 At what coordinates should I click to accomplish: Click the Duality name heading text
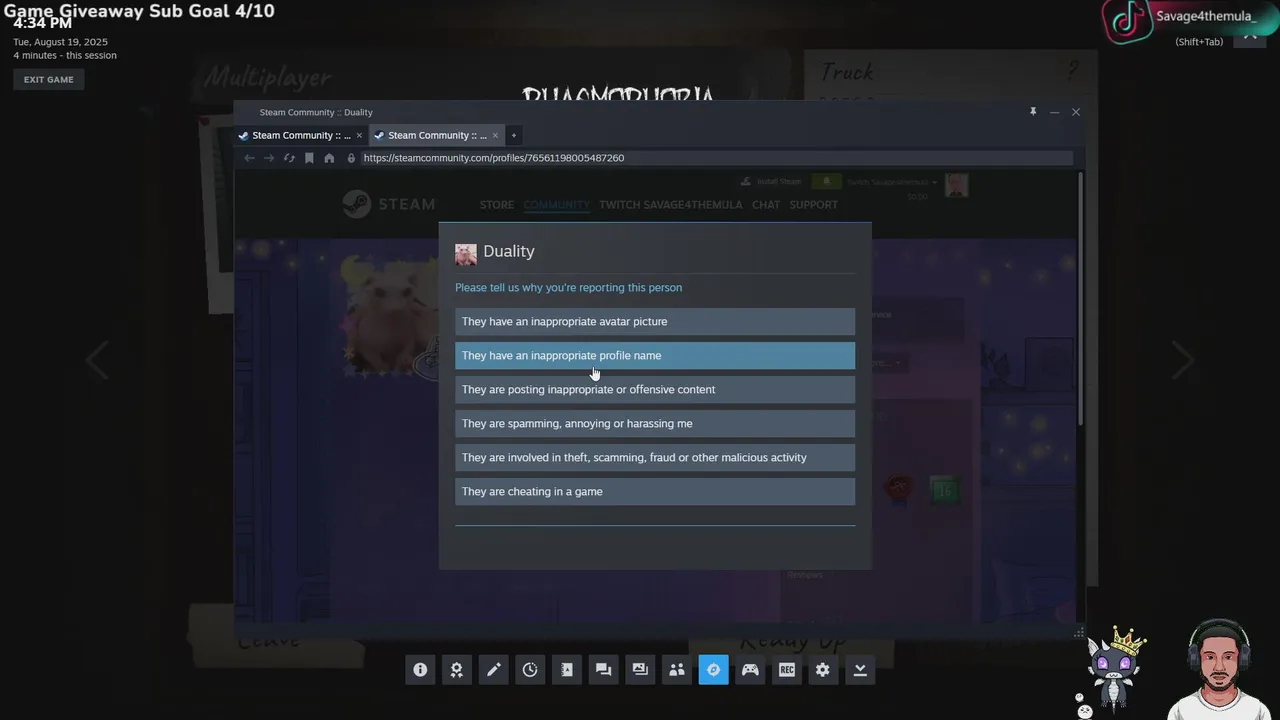[509, 251]
